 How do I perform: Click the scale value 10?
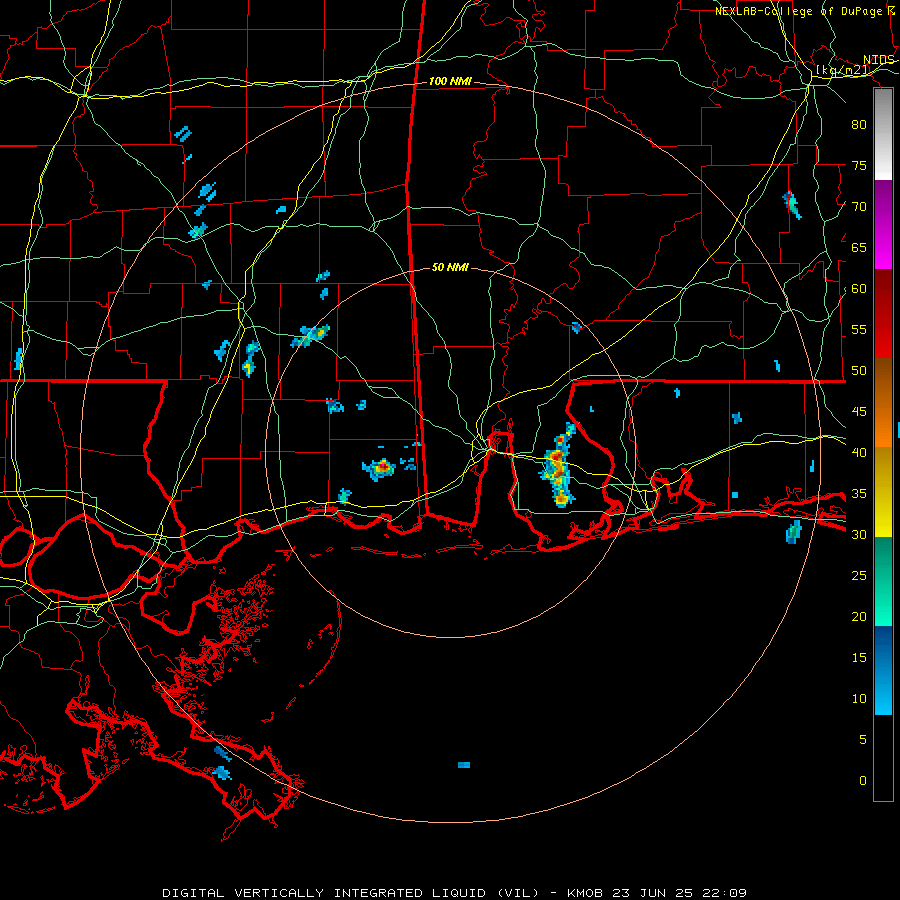(859, 699)
